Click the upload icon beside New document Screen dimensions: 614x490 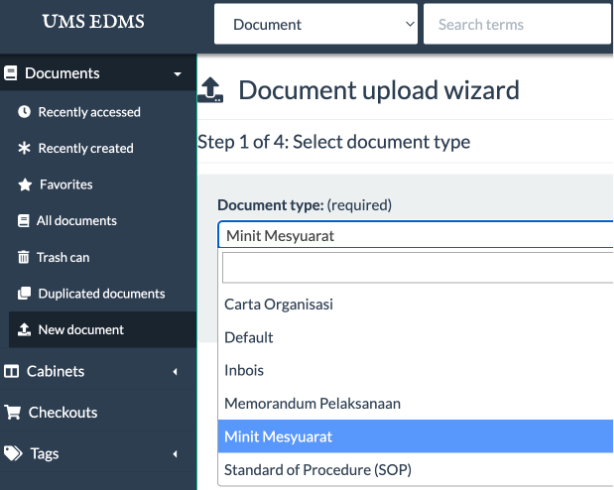tap(25, 330)
